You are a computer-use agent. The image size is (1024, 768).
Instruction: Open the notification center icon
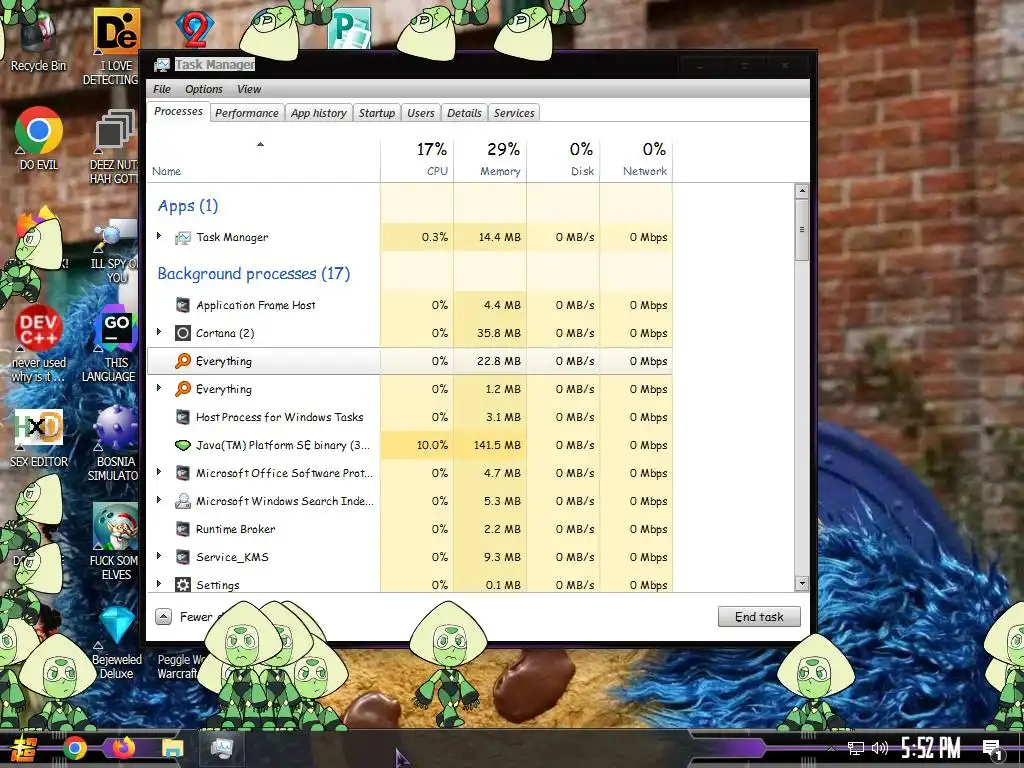coord(993,750)
